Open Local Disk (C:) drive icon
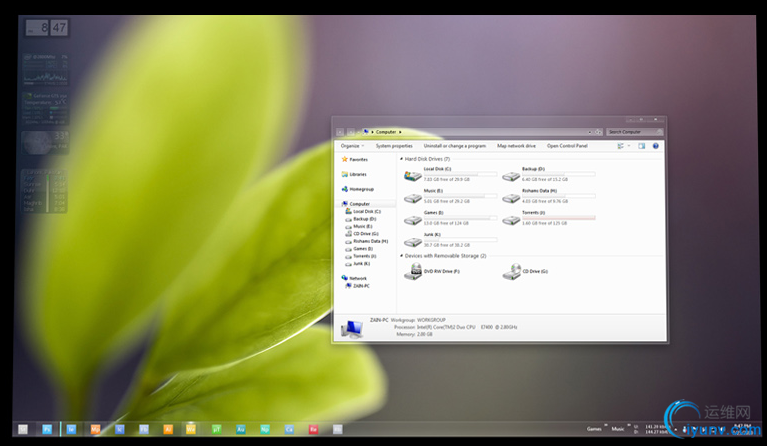The image size is (767, 446). tap(412, 175)
